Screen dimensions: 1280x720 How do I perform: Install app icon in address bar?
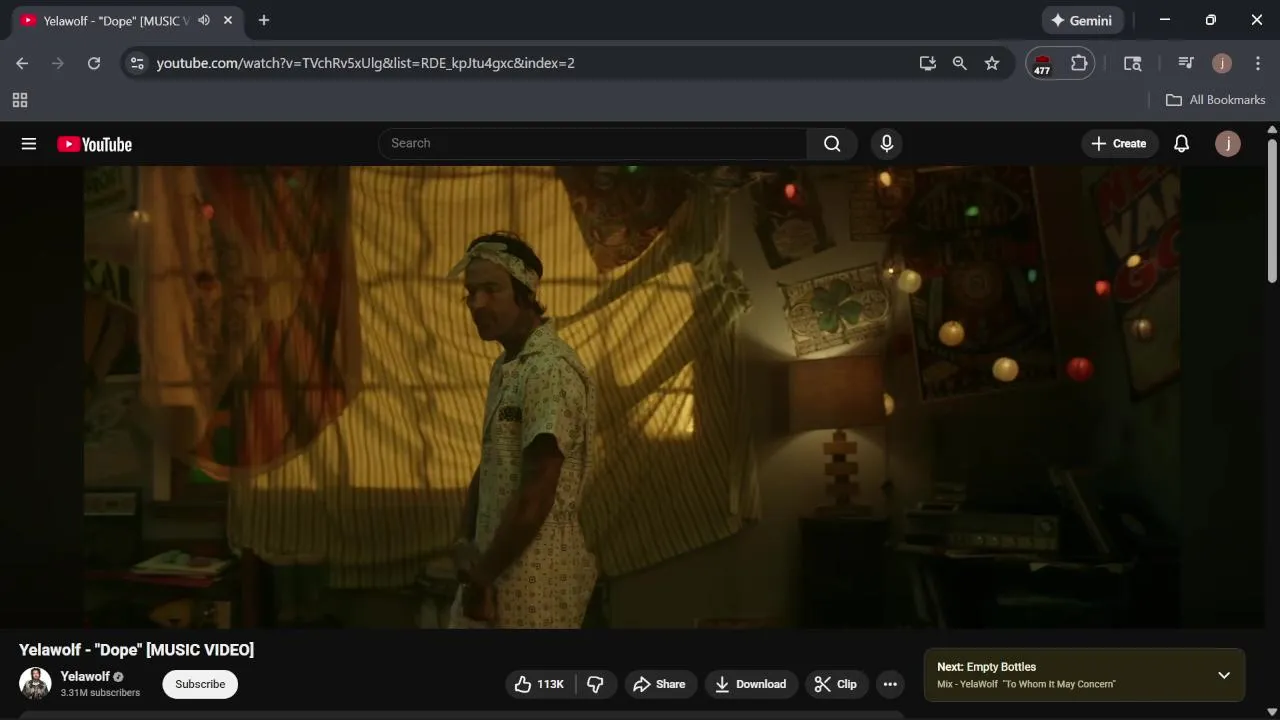click(928, 63)
